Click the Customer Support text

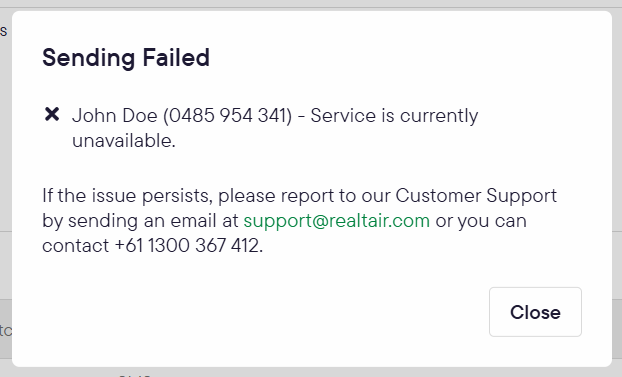coord(476,196)
